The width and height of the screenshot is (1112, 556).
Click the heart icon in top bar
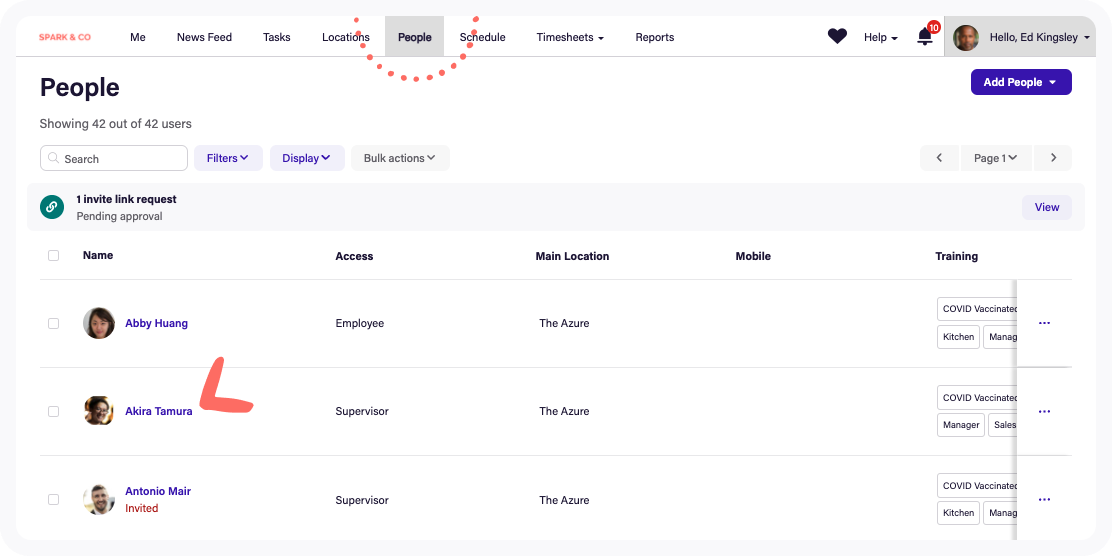[837, 37]
